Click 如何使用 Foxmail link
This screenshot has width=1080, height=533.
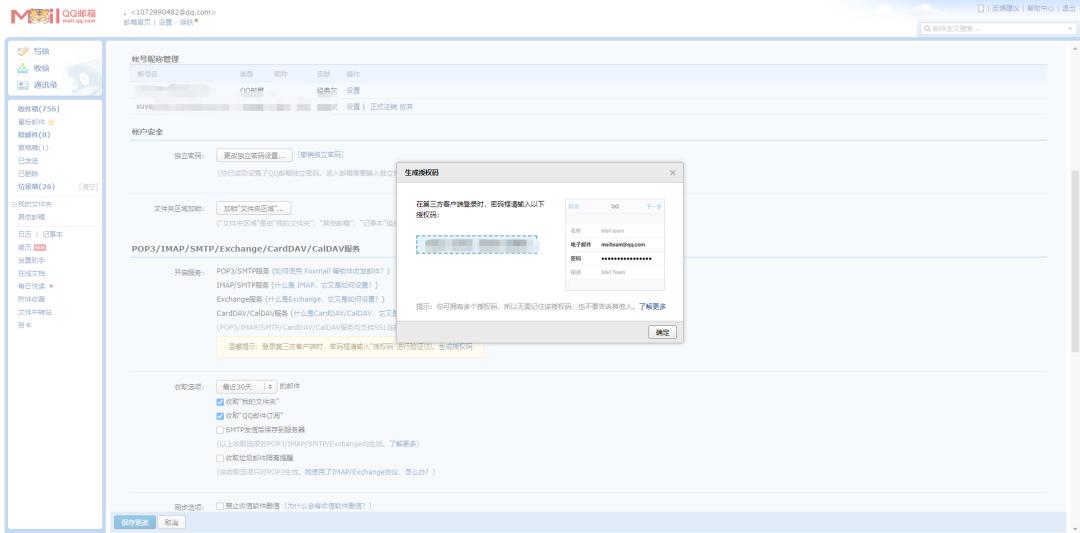click(x=329, y=271)
